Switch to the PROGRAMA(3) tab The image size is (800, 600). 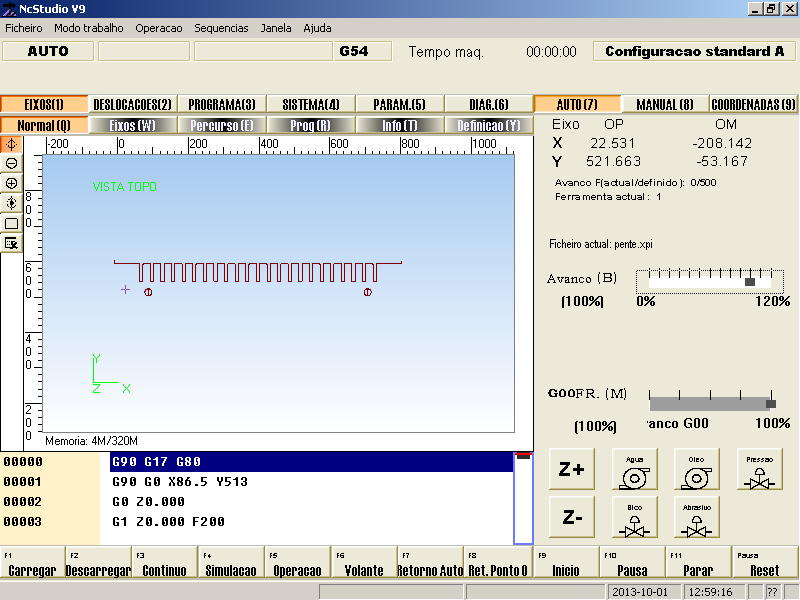pos(222,104)
